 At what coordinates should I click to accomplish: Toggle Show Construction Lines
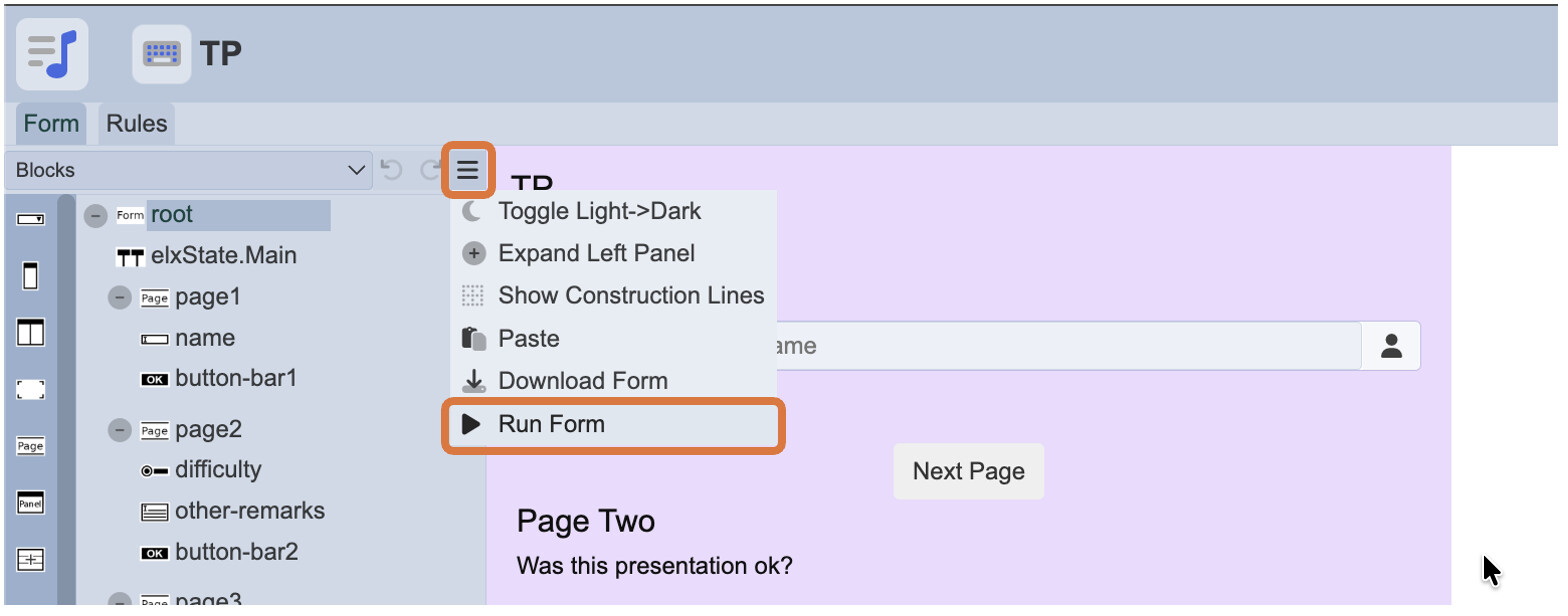630,296
